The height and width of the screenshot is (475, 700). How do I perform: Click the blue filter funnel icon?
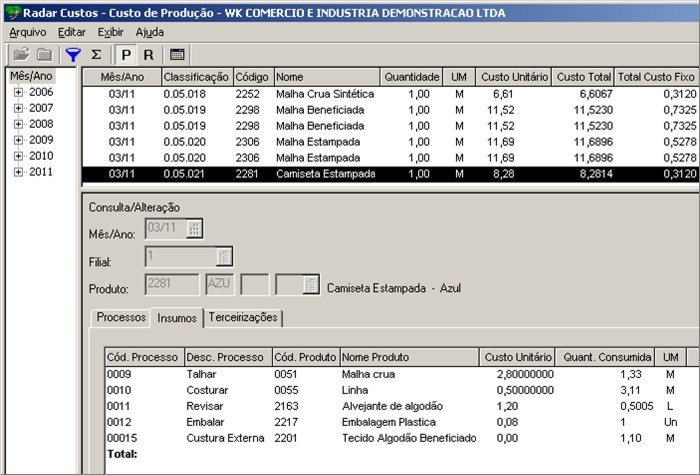(72, 54)
